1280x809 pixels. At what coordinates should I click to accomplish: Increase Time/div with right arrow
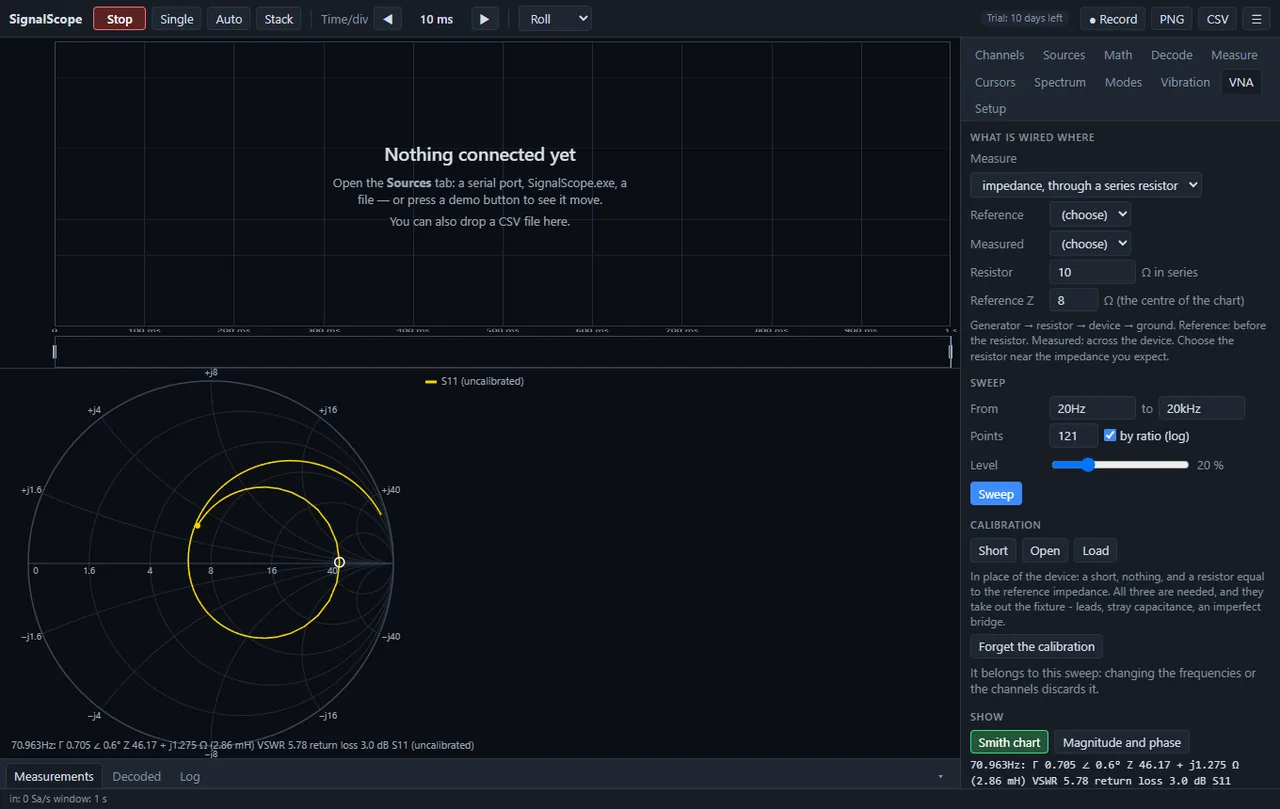[485, 19]
